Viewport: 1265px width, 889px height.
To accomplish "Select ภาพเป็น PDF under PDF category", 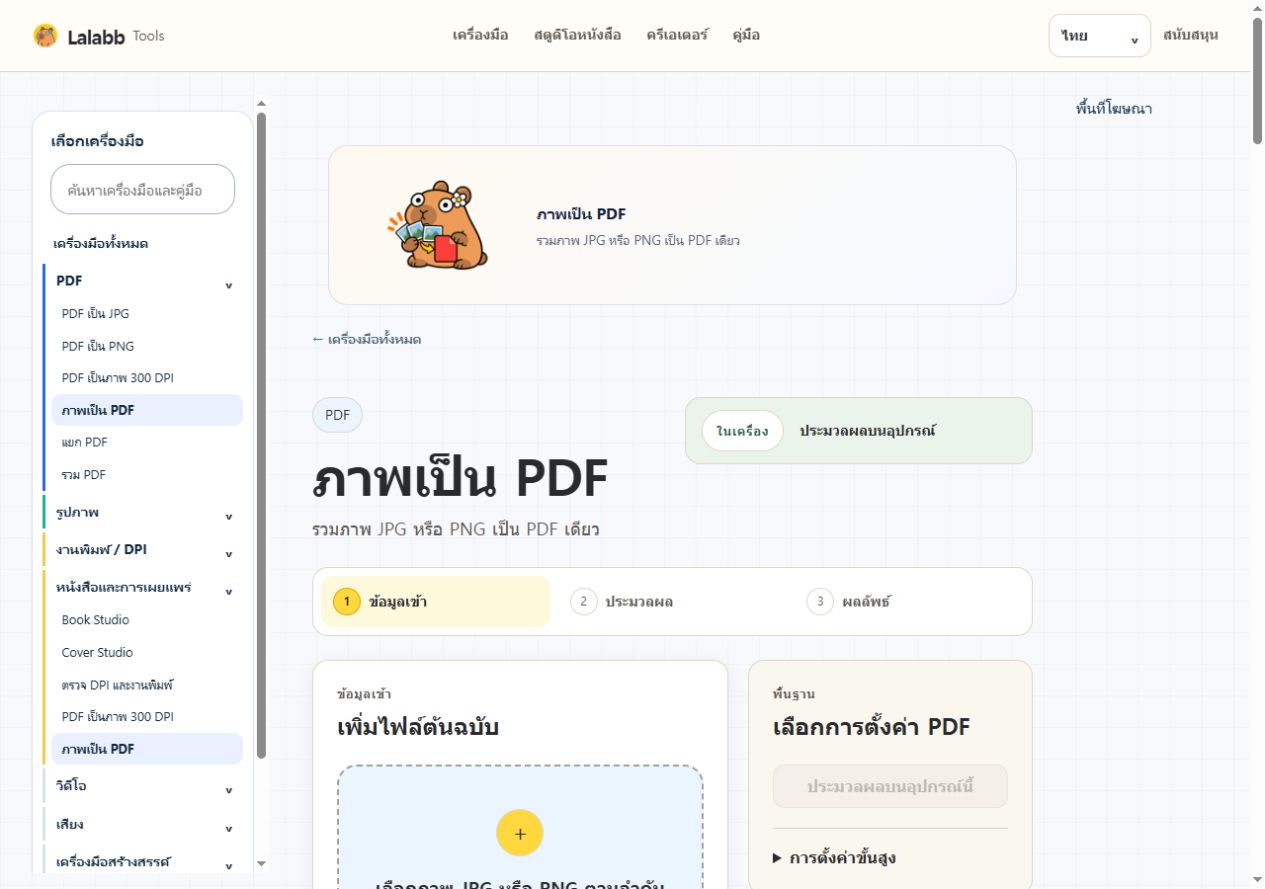I will coord(147,410).
